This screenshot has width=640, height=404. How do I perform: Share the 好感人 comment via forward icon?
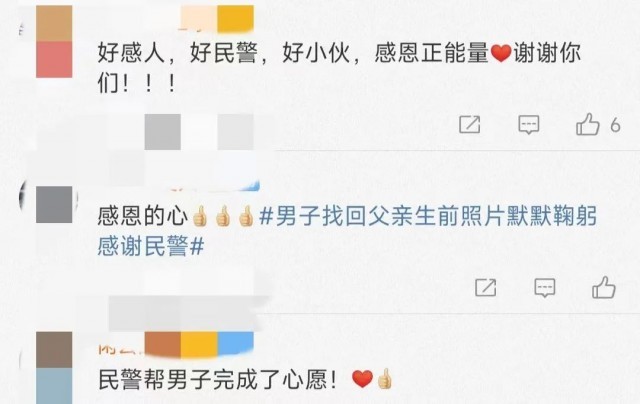pyautogui.click(x=469, y=124)
